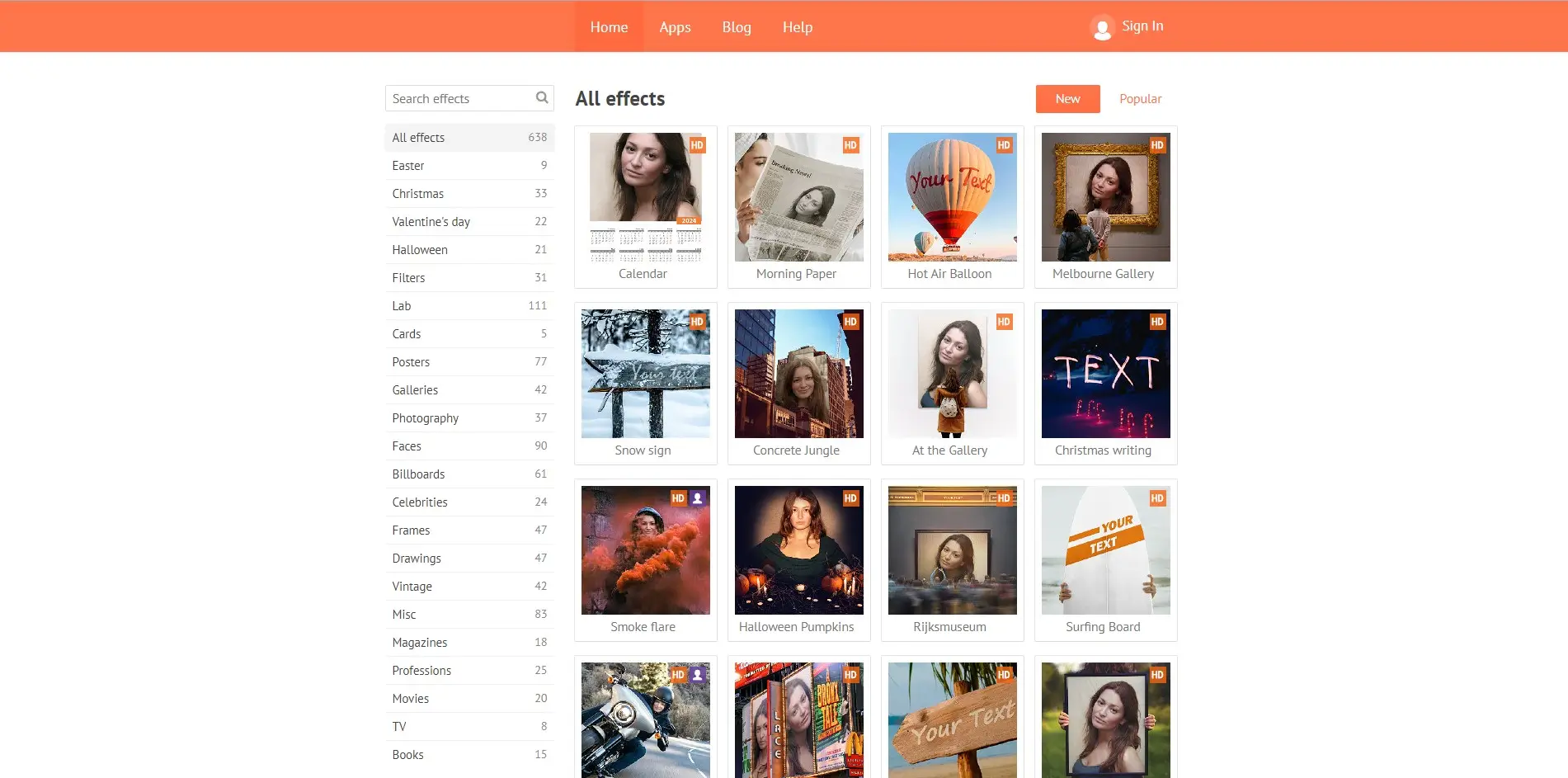
Task: Open the Concrete Jungle thumbnail
Action: click(799, 374)
